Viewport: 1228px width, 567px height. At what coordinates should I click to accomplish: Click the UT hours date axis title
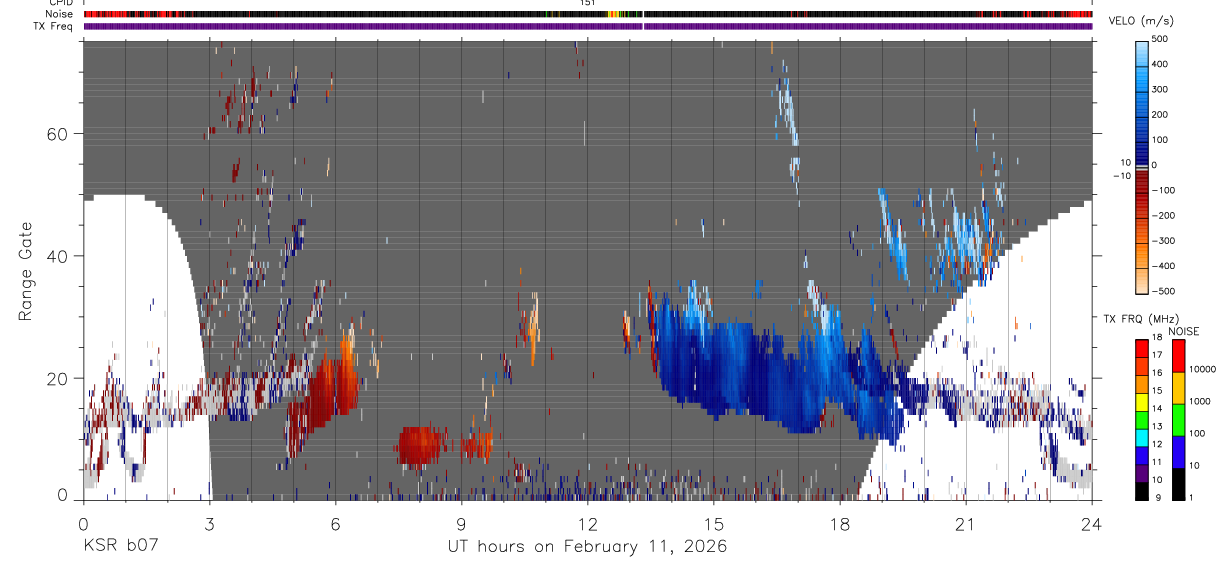tap(586, 547)
